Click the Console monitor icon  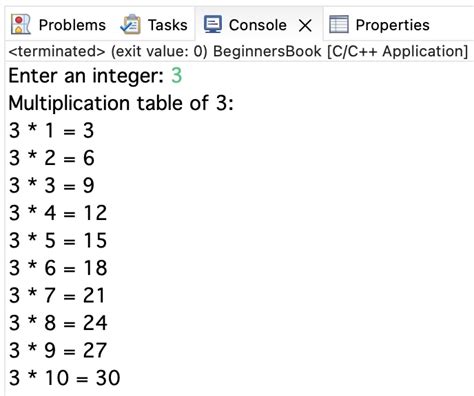click(213, 25)
